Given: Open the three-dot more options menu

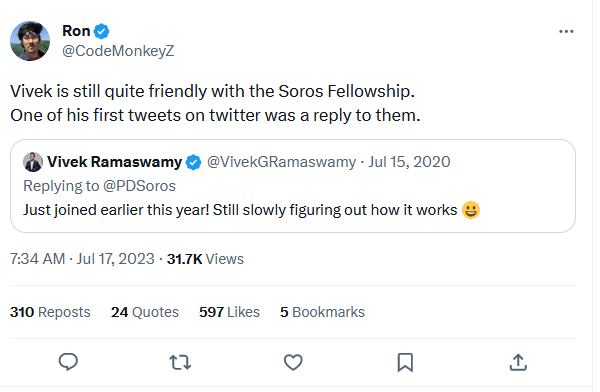Looking at the screenshot, I should (566, 31).
